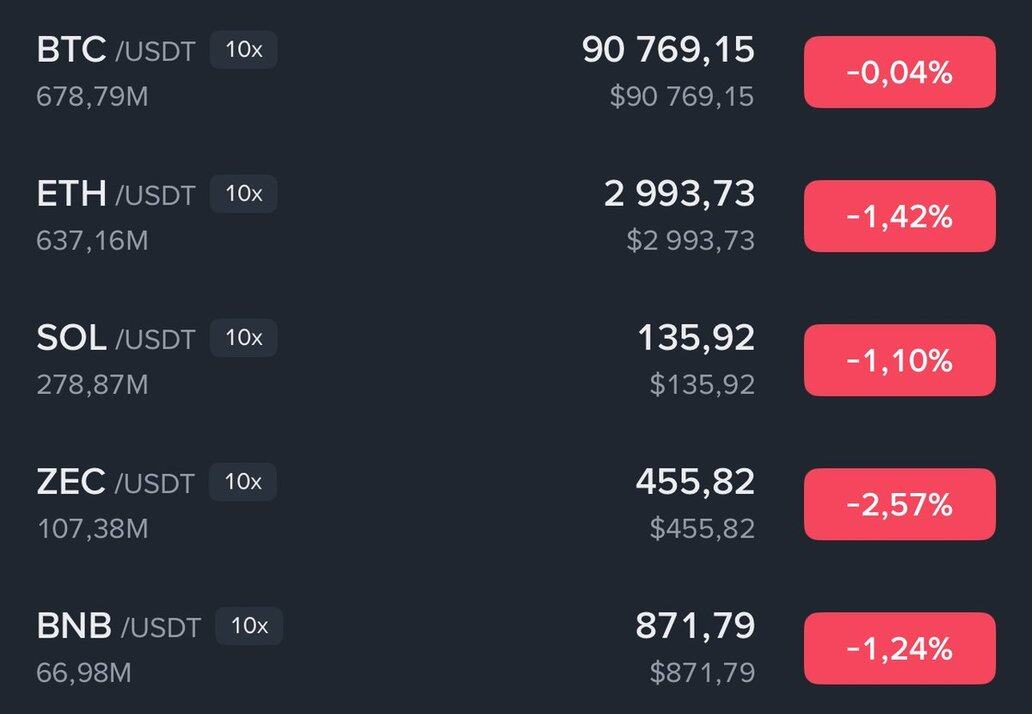1032x714 pixels.
Task: Tap the -2,57% change button for ZEC
Action: (x=899, y=504)
